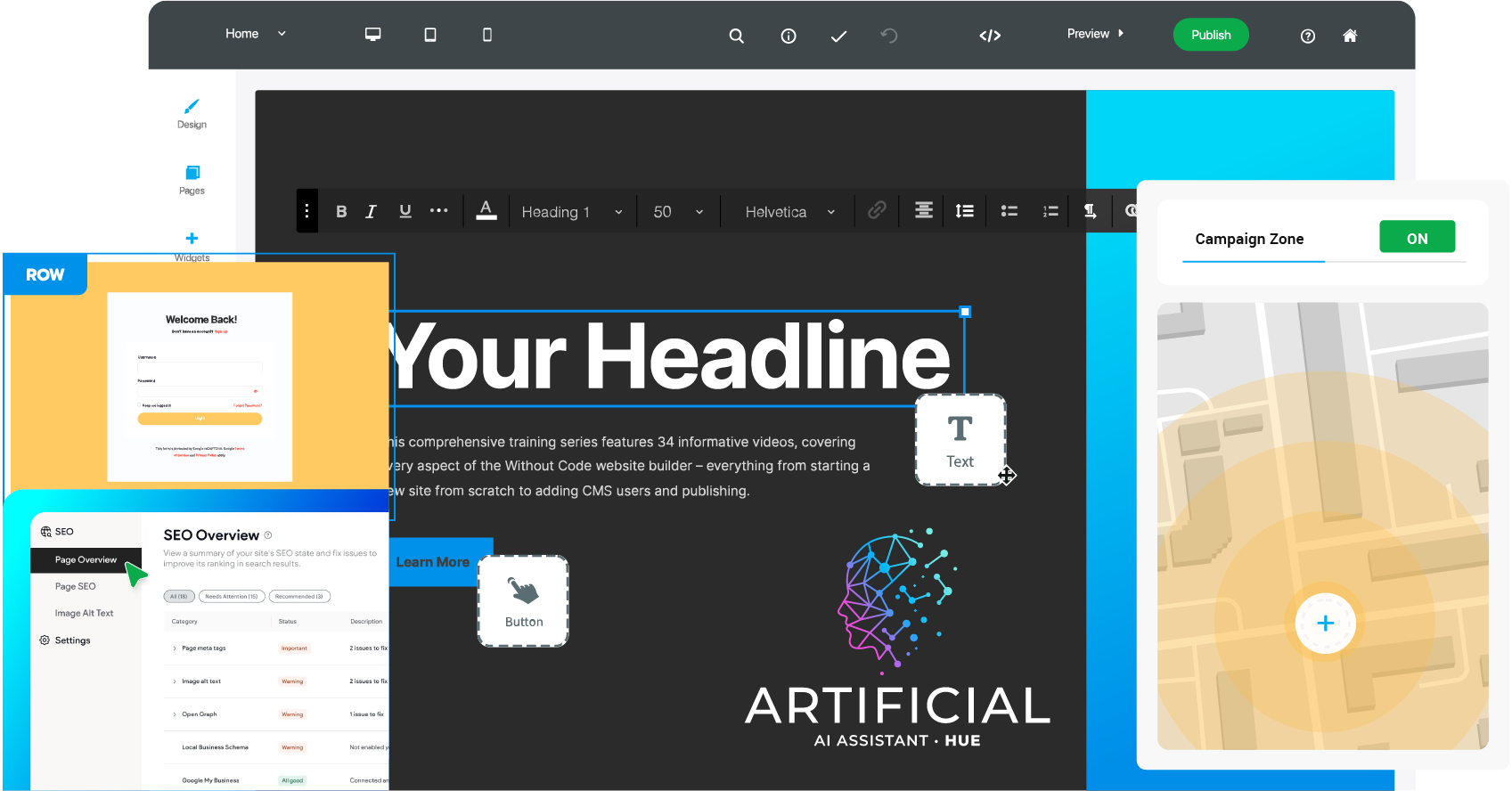Open the text color picker

click(486, 211)
